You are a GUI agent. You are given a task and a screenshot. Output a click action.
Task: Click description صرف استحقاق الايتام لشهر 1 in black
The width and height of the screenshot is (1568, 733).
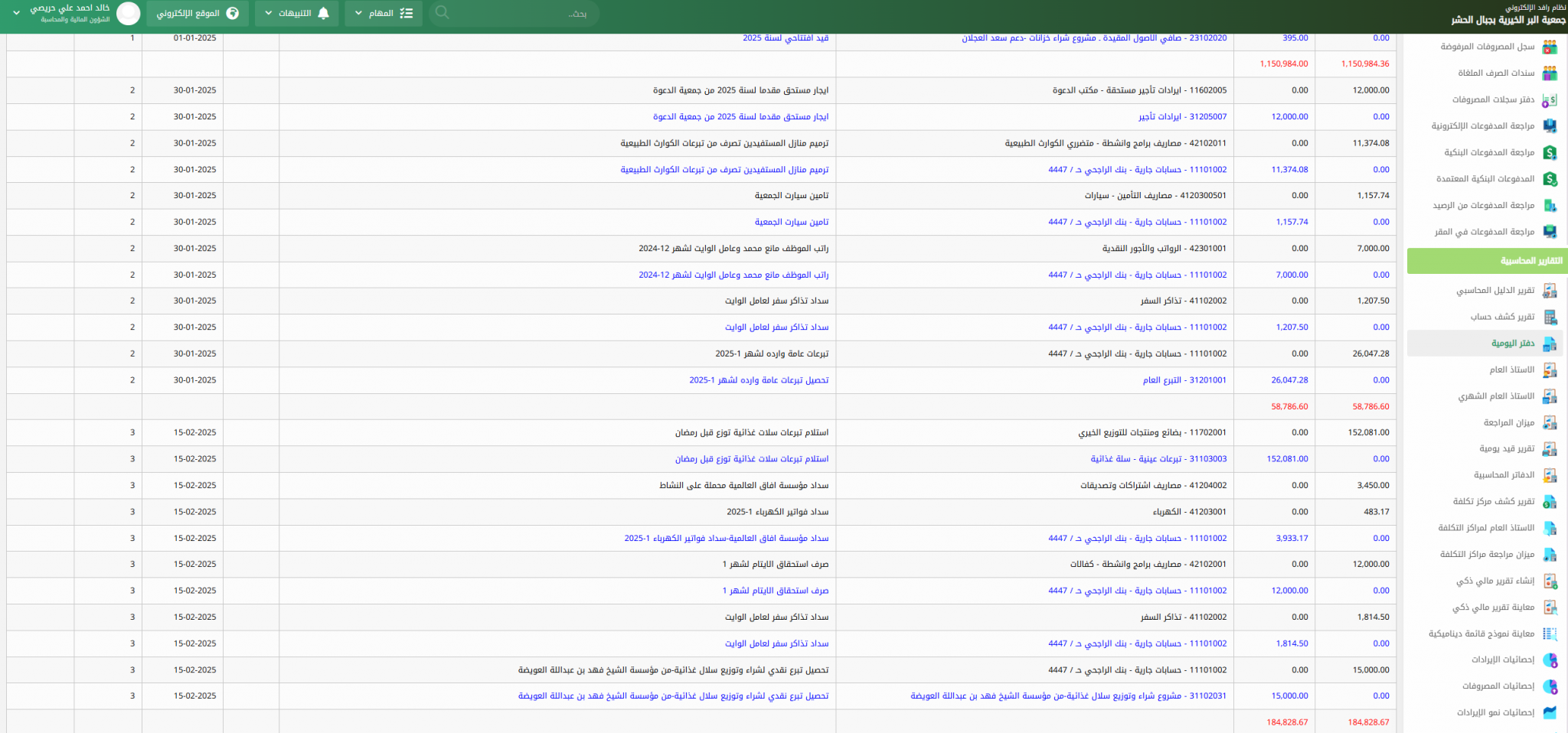coord(775,564)
